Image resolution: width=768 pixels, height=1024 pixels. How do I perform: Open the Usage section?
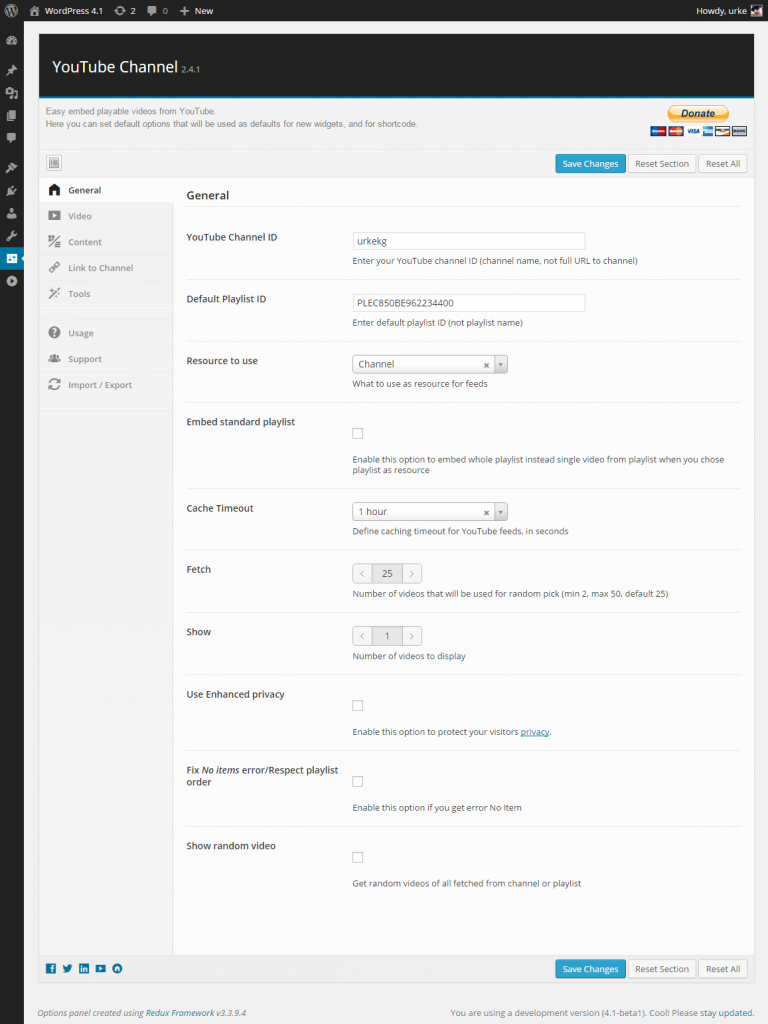(106, 333)
